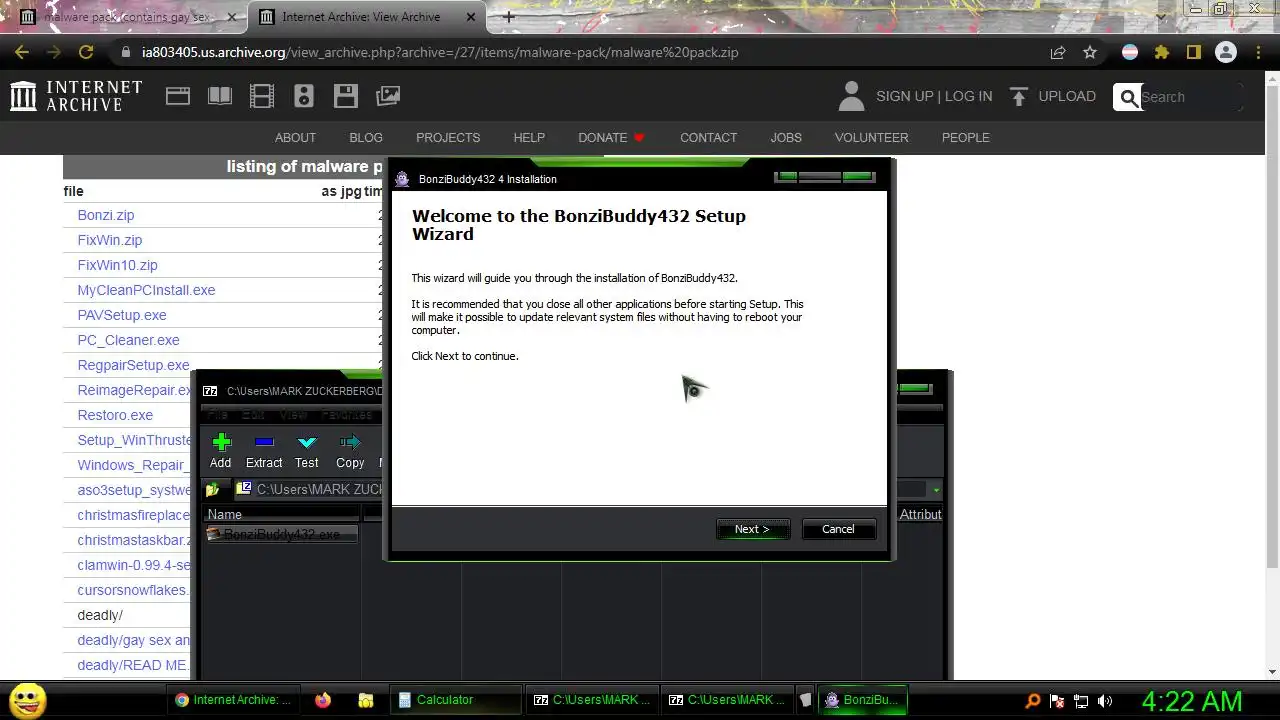This screenshot has width=1280, height=720.
Task: Open a new browser tab
Action: pyautogui.click(x=509, y=17)
